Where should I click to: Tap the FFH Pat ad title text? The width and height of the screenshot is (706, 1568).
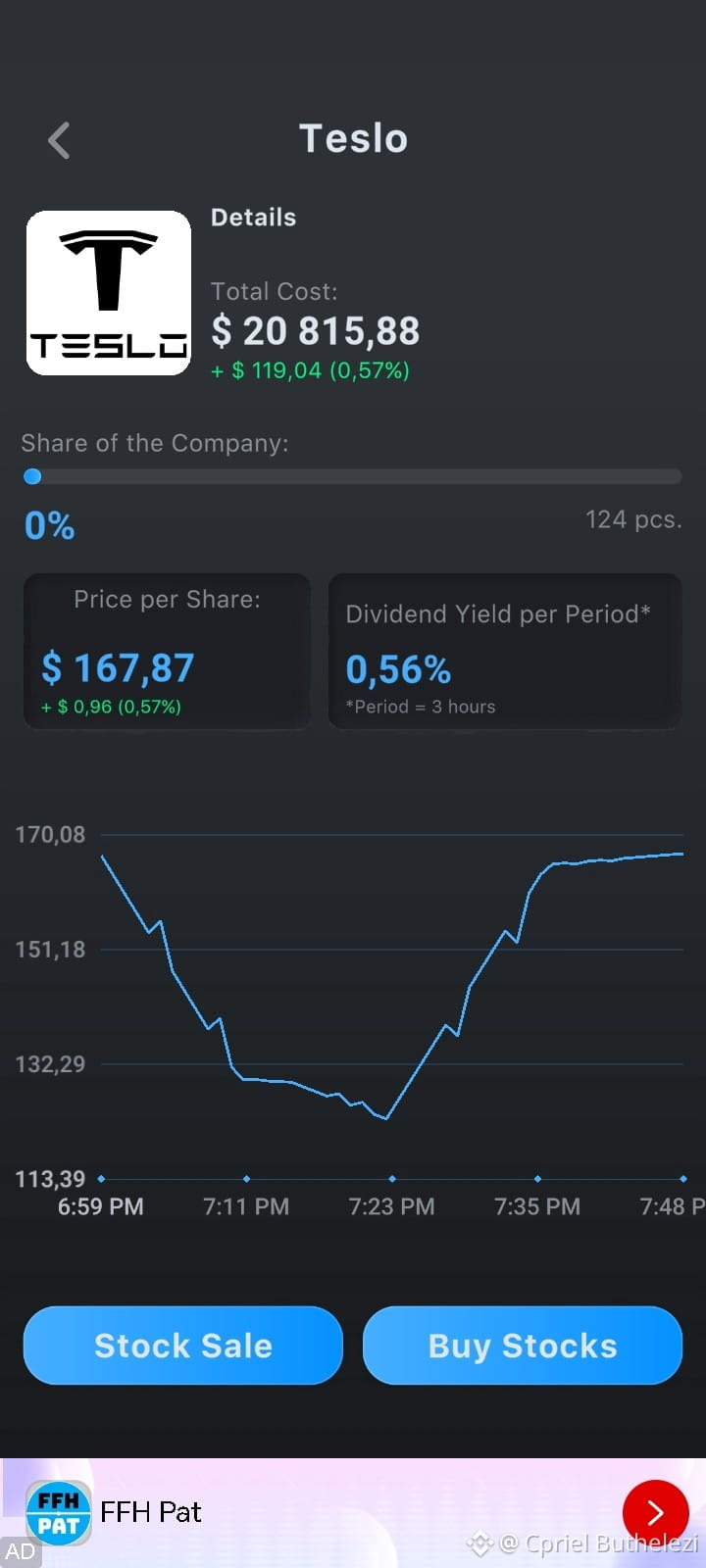pyautogui.click(x=150, y=1512)
